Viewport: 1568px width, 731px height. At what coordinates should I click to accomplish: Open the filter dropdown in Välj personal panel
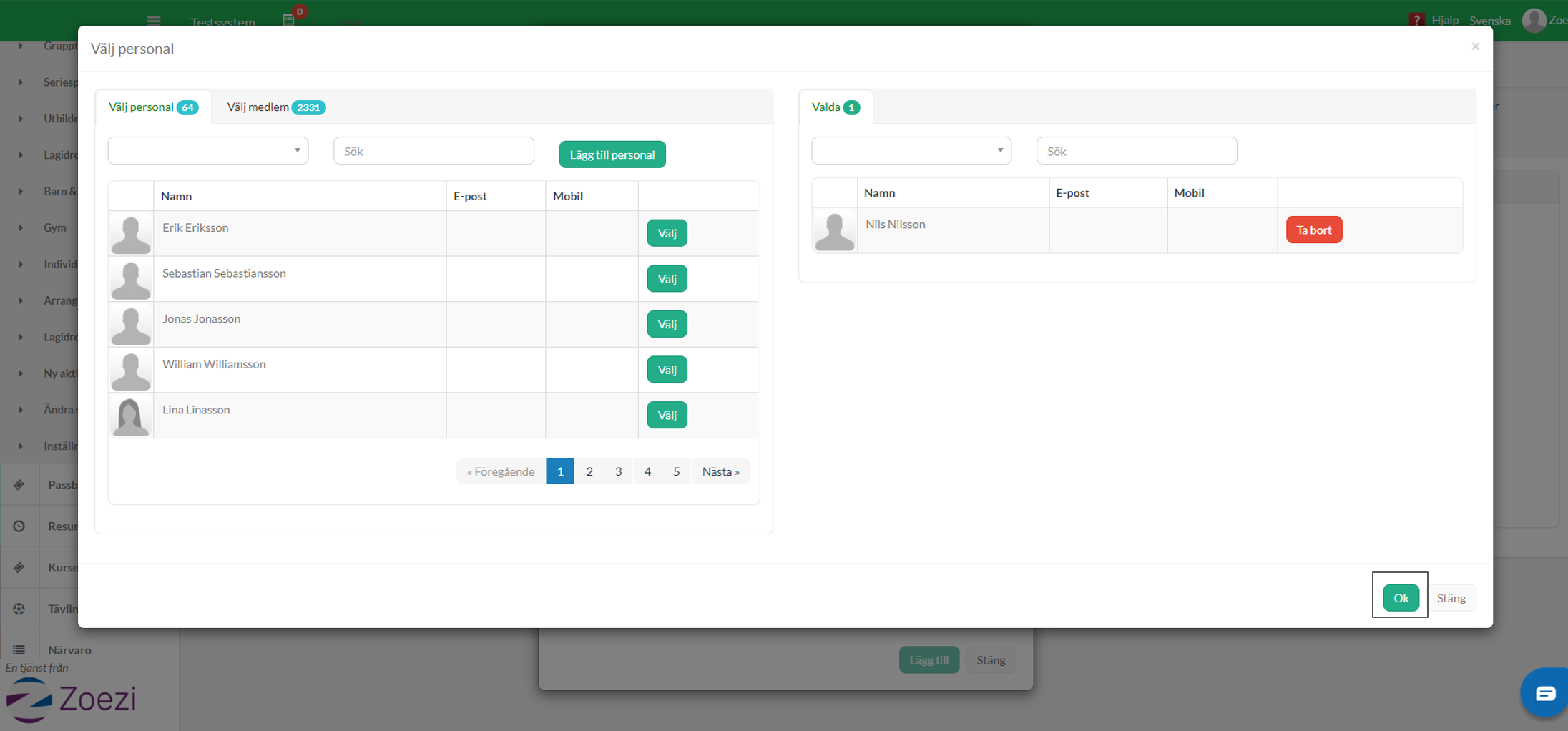(x=208, y=151)
